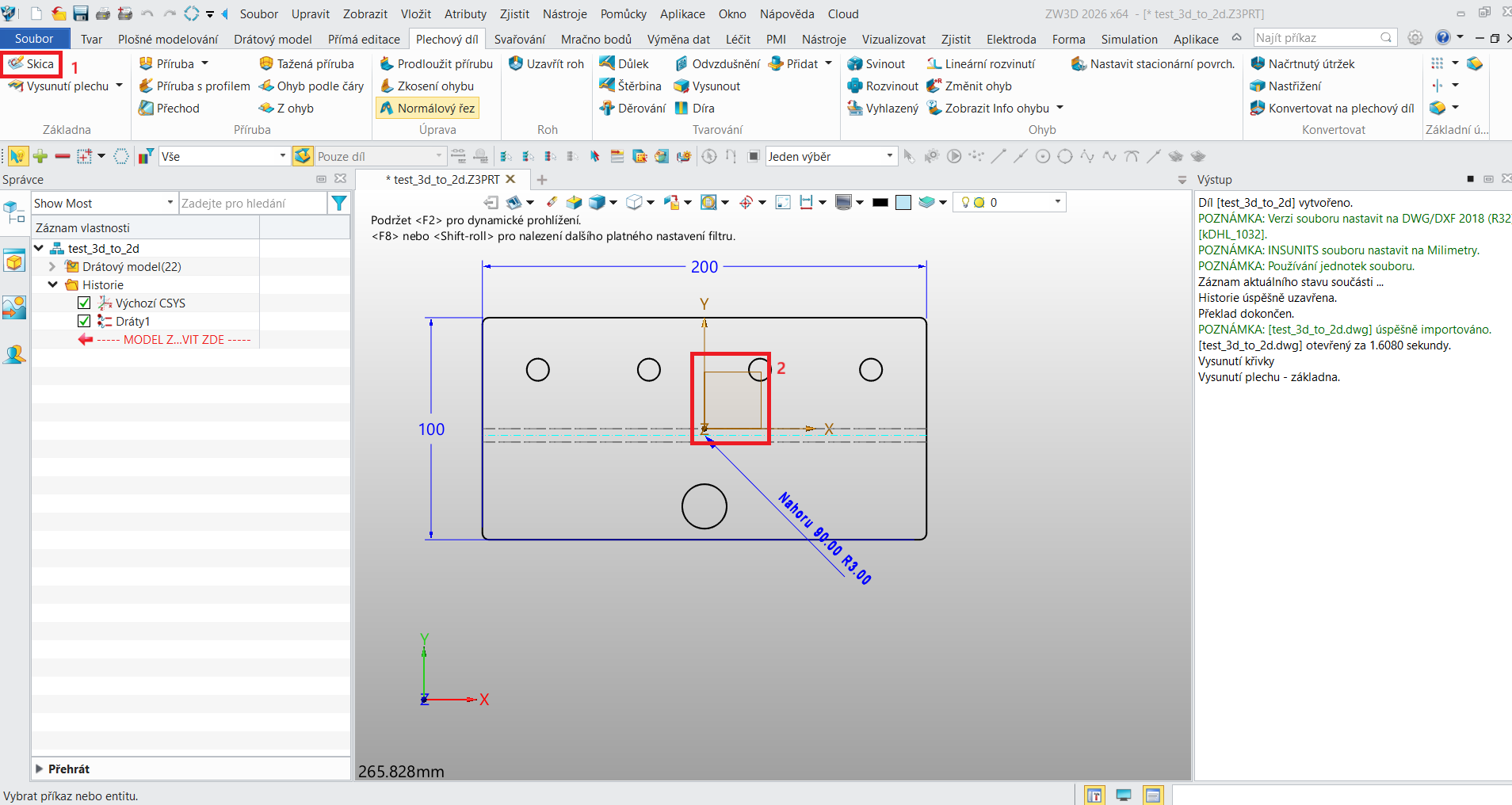Open the Vysunutí plechu dropdown arrow
This screenshot has width=1512, height=805.
click(x=120, y=86)
